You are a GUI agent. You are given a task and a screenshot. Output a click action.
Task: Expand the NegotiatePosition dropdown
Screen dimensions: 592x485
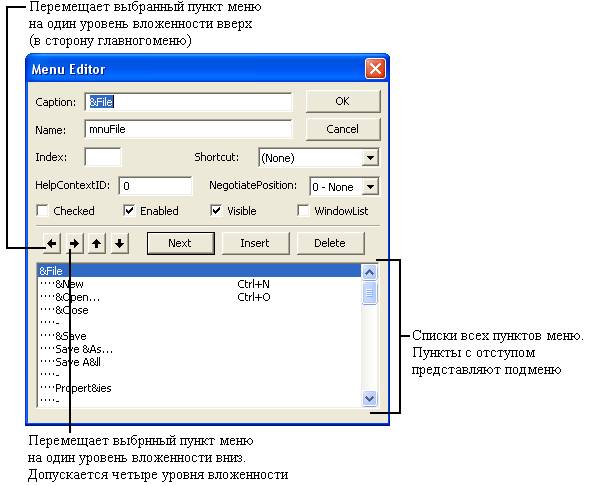[x=370, y=187]
